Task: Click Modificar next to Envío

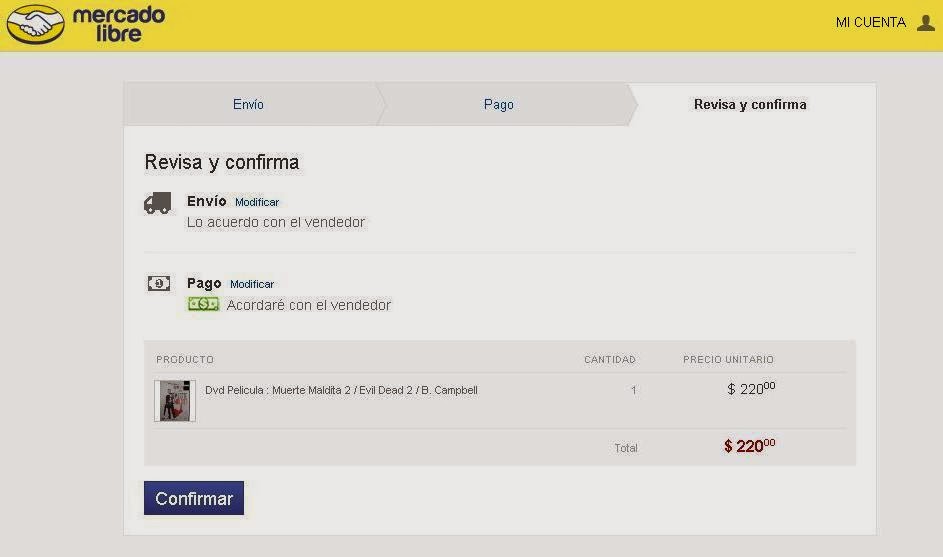Action: (257, 202)
